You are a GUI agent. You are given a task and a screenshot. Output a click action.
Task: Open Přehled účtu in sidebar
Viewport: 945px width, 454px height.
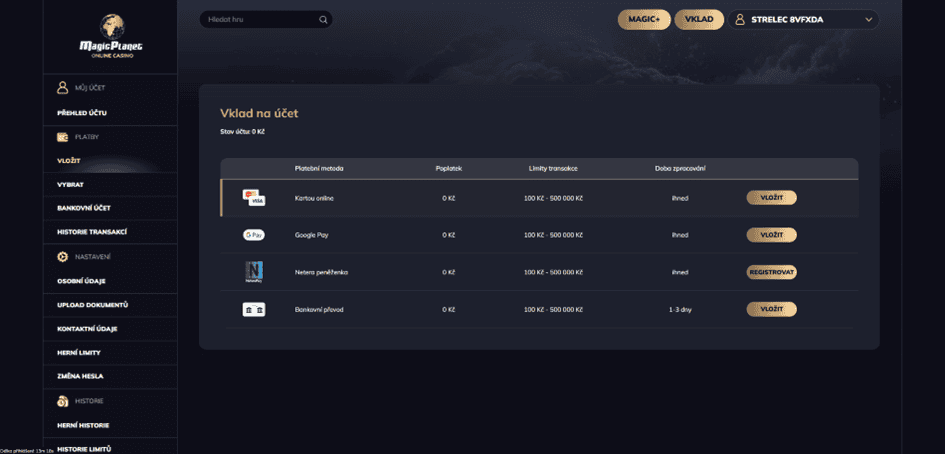82,113
